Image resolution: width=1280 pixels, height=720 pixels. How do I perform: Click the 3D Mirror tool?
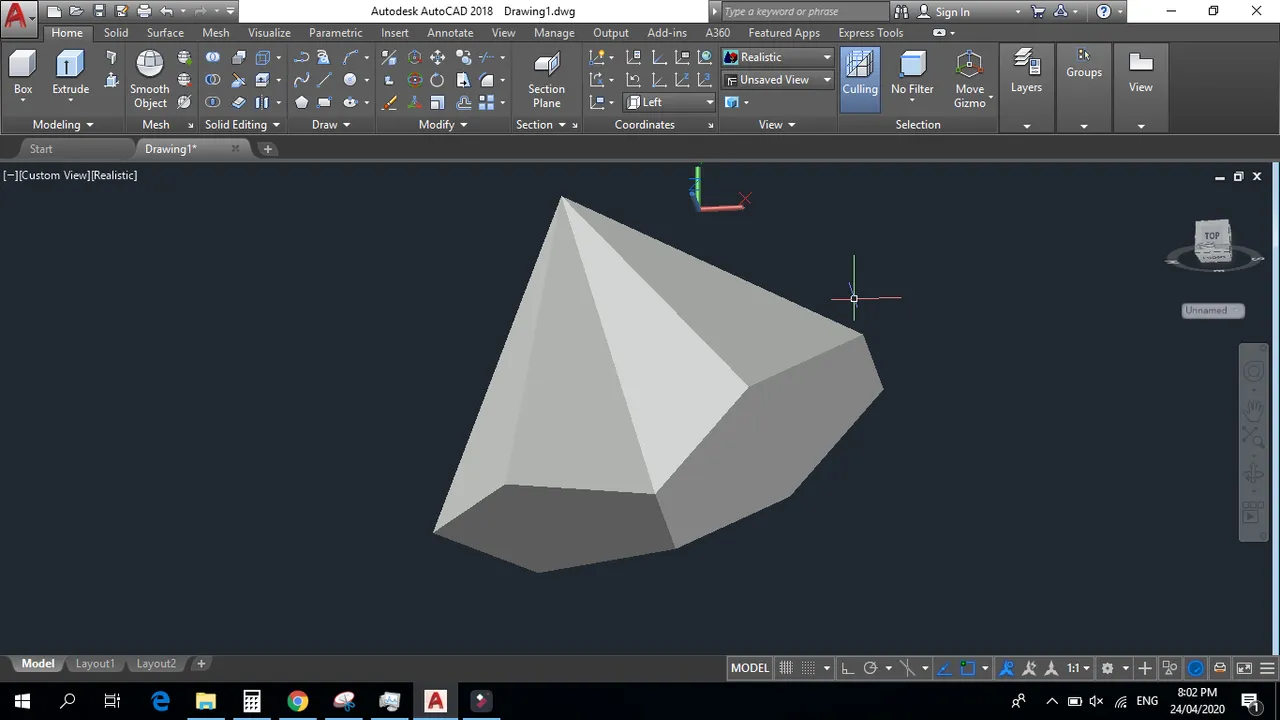pos(390,57)
